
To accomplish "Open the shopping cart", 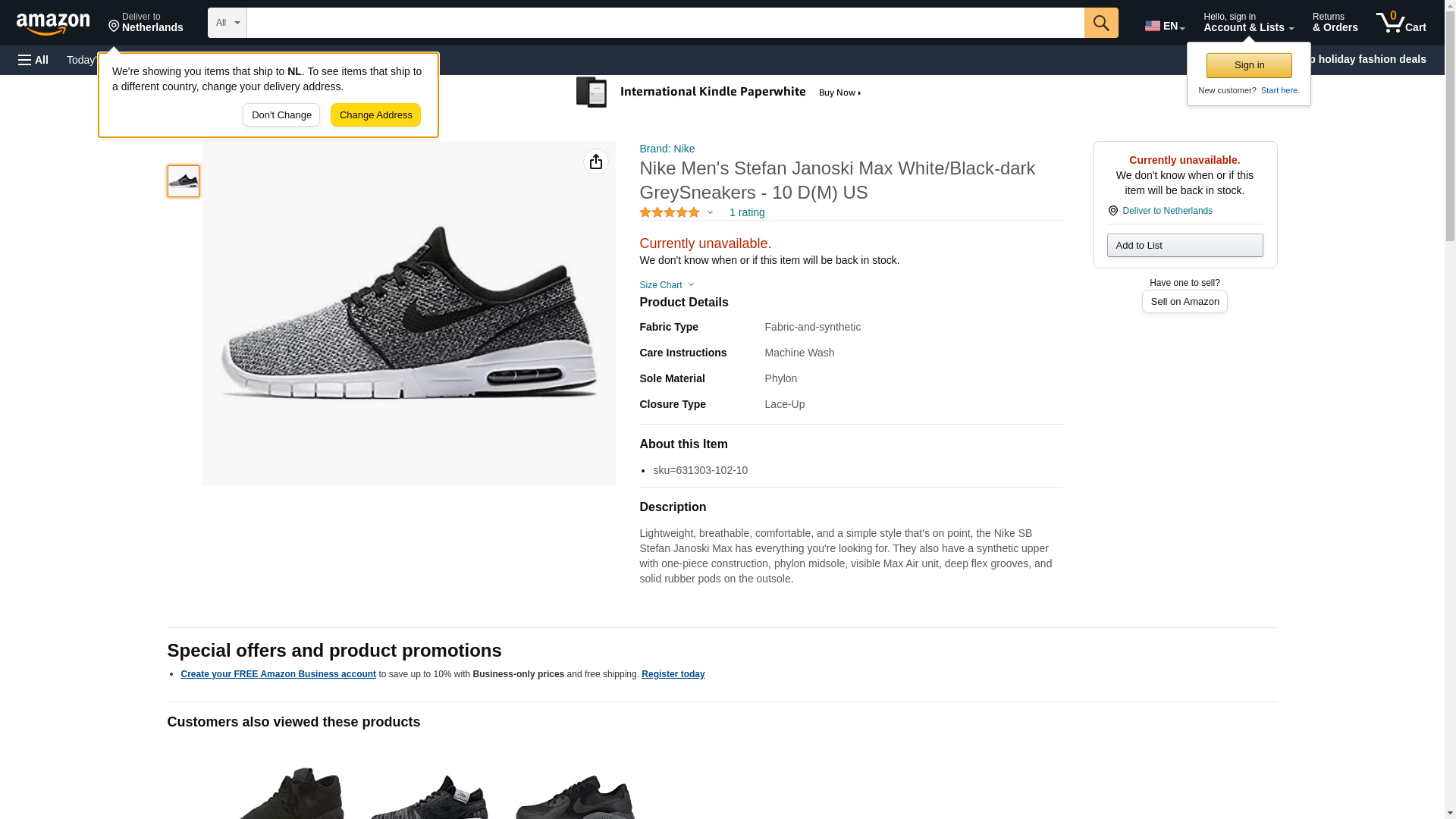I will coord(1401,23).
